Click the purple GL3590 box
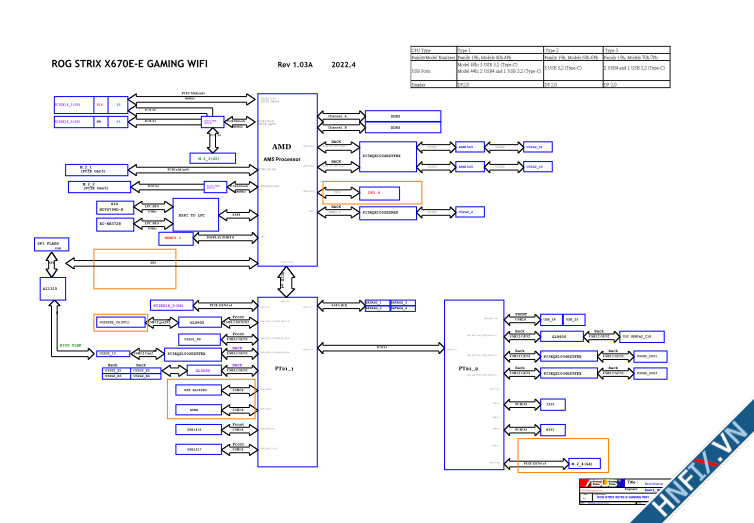Screen dimensions: 754x523 tap(204, 371)
